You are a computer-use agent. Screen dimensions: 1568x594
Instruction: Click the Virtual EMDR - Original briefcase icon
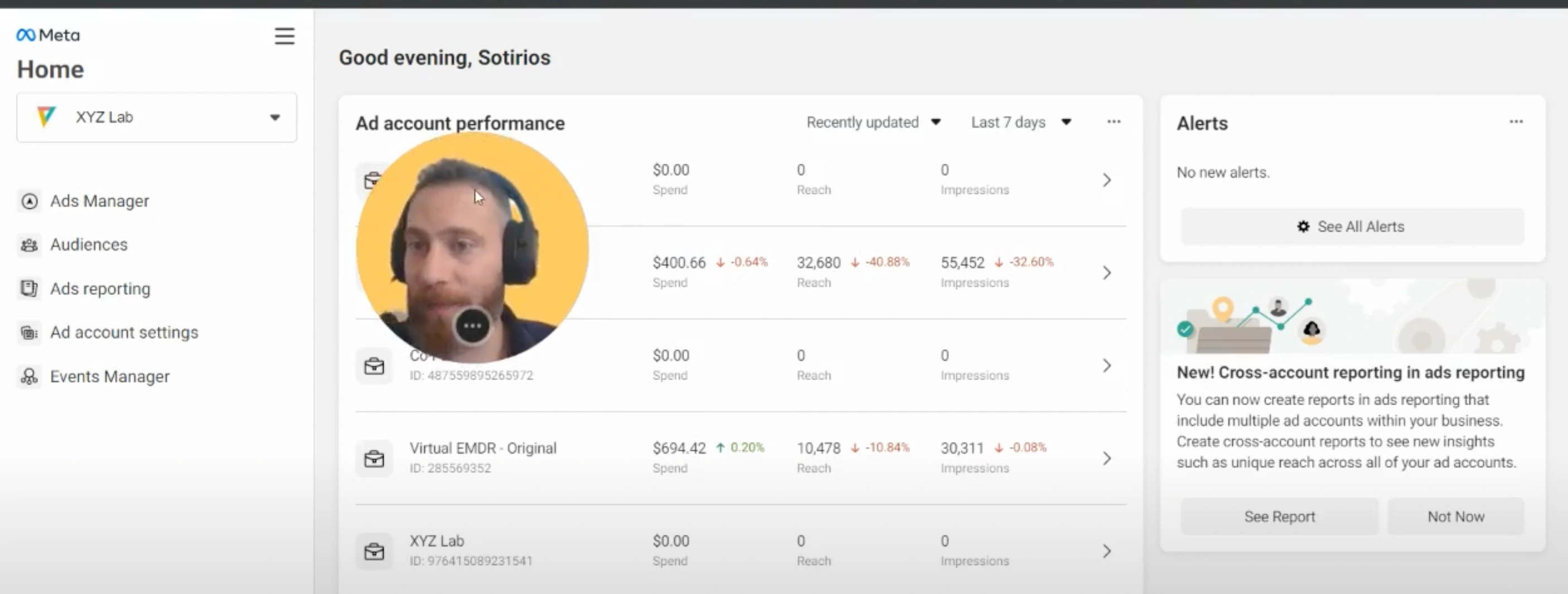374,459
